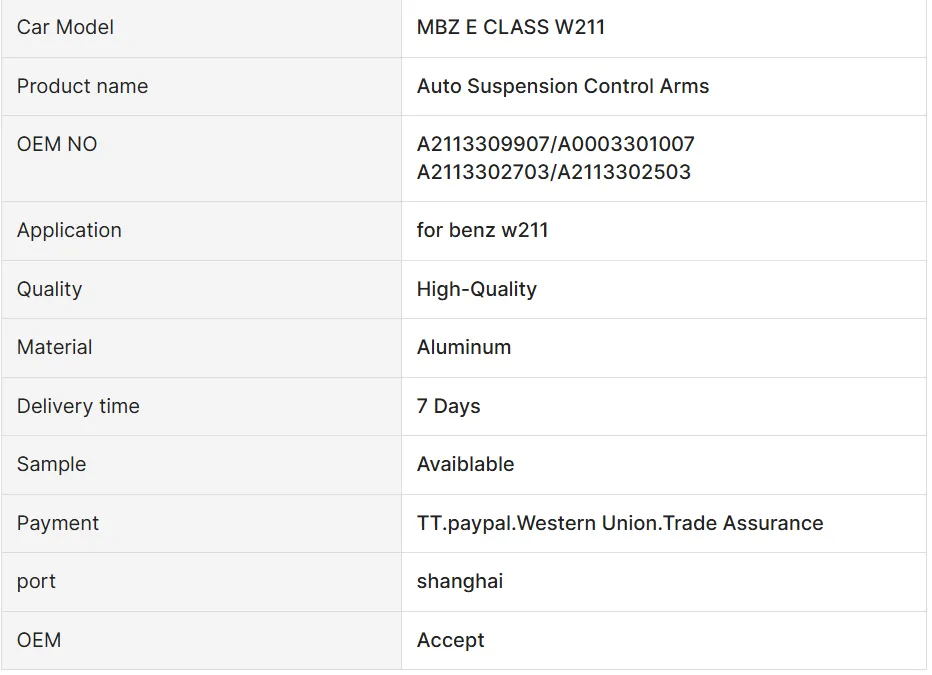Click the "Quality" label cell
Viewport: 932px width, 675px height.
click(x=49, y=289)
